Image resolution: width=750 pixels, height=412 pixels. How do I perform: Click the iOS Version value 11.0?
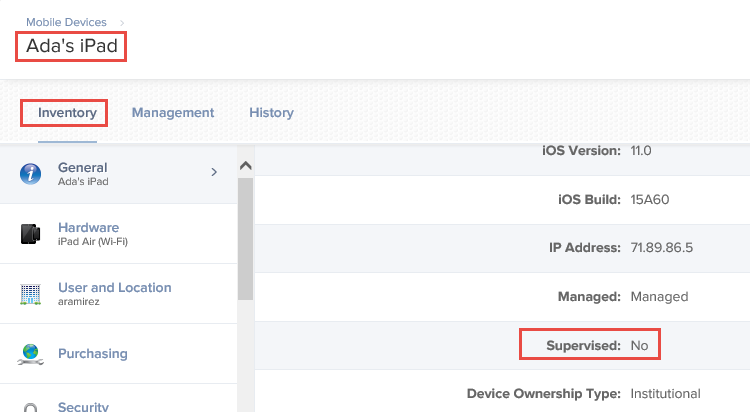click(x=641, y=151)
